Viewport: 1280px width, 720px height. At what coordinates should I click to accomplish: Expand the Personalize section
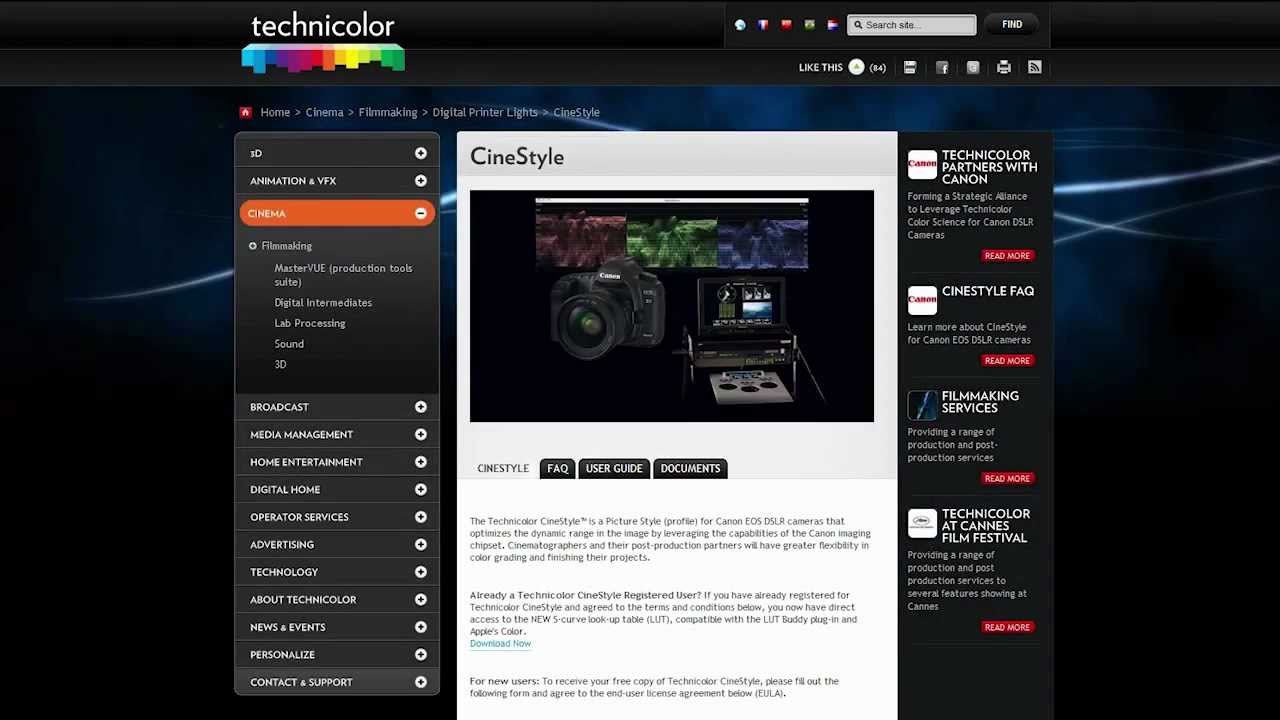tap(421, 654)
